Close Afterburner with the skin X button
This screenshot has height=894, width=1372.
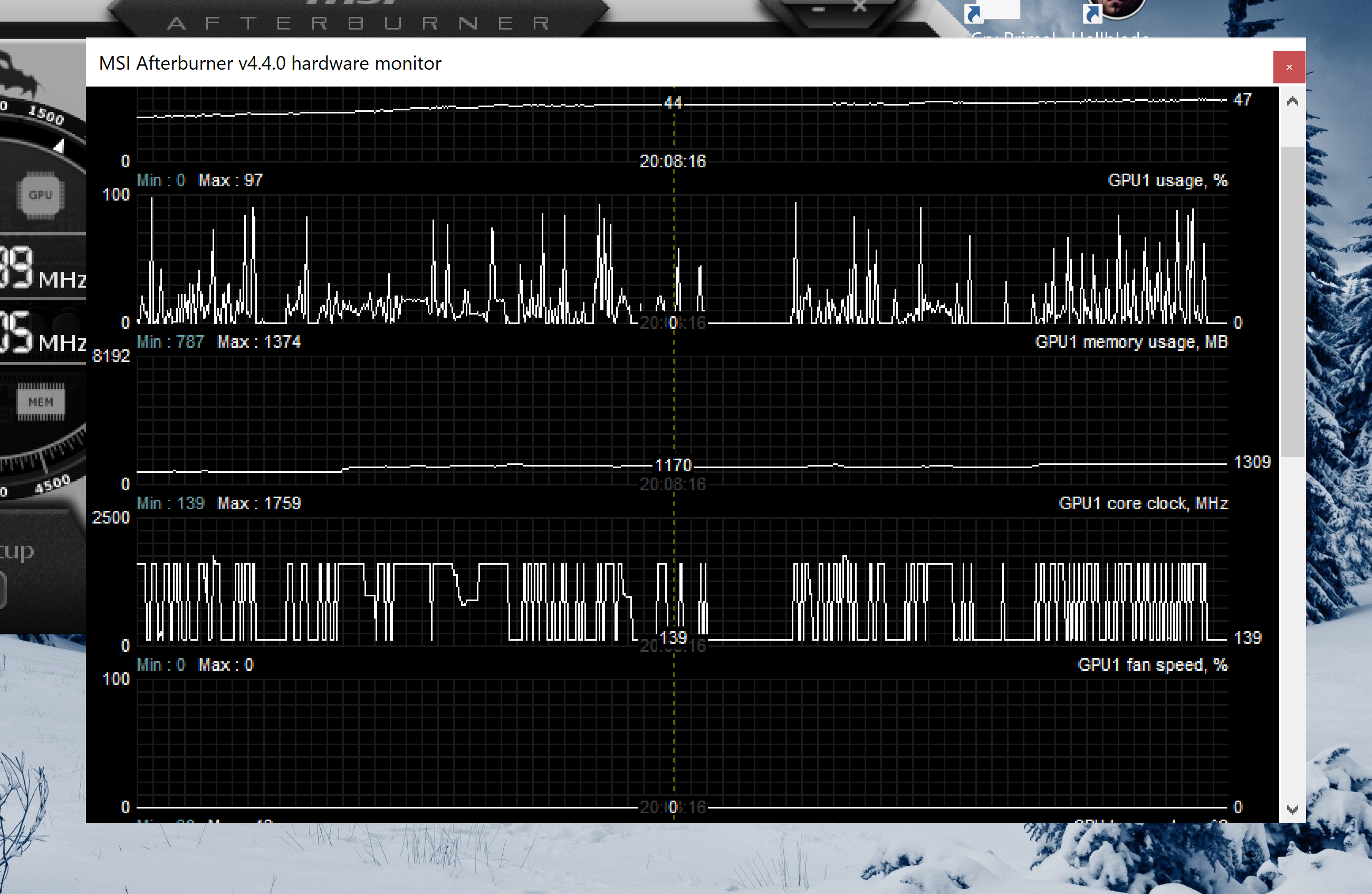pyautogui.click(x=859, y=7)
